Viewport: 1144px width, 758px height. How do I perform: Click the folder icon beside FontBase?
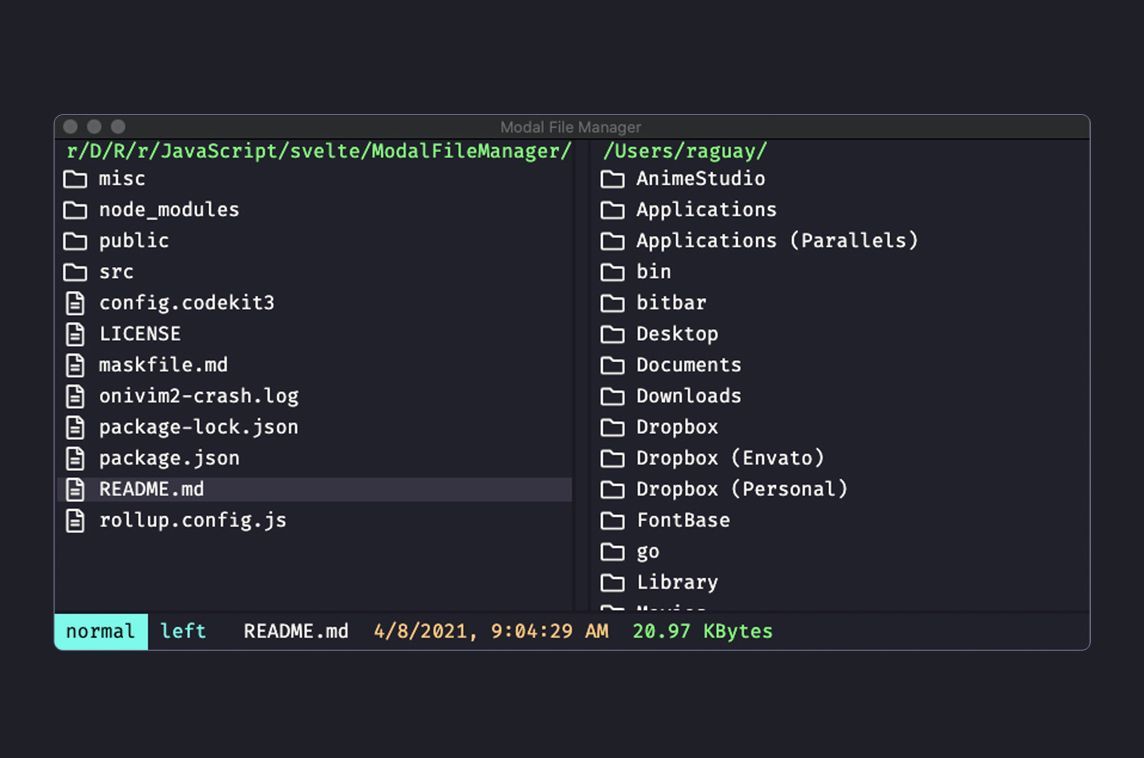[x=612, y=520]
